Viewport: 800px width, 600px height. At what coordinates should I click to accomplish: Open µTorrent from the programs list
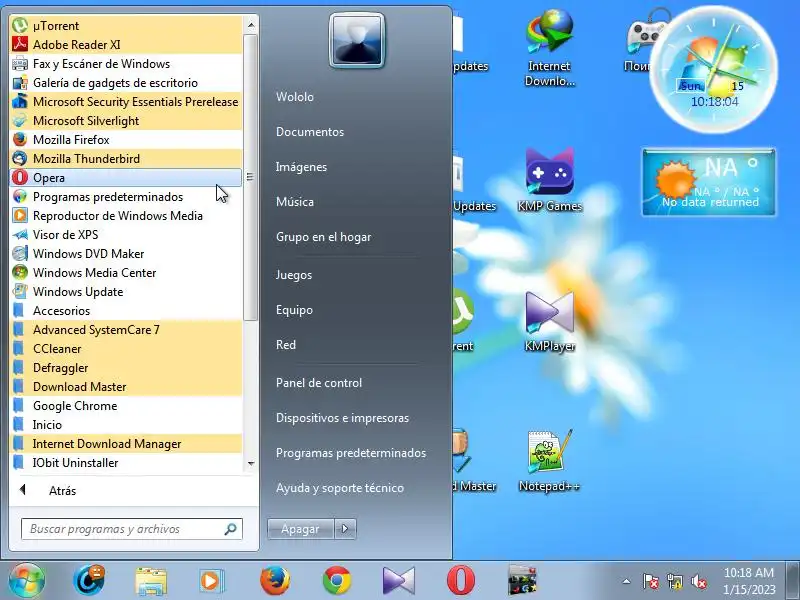(x=126, y=26)
